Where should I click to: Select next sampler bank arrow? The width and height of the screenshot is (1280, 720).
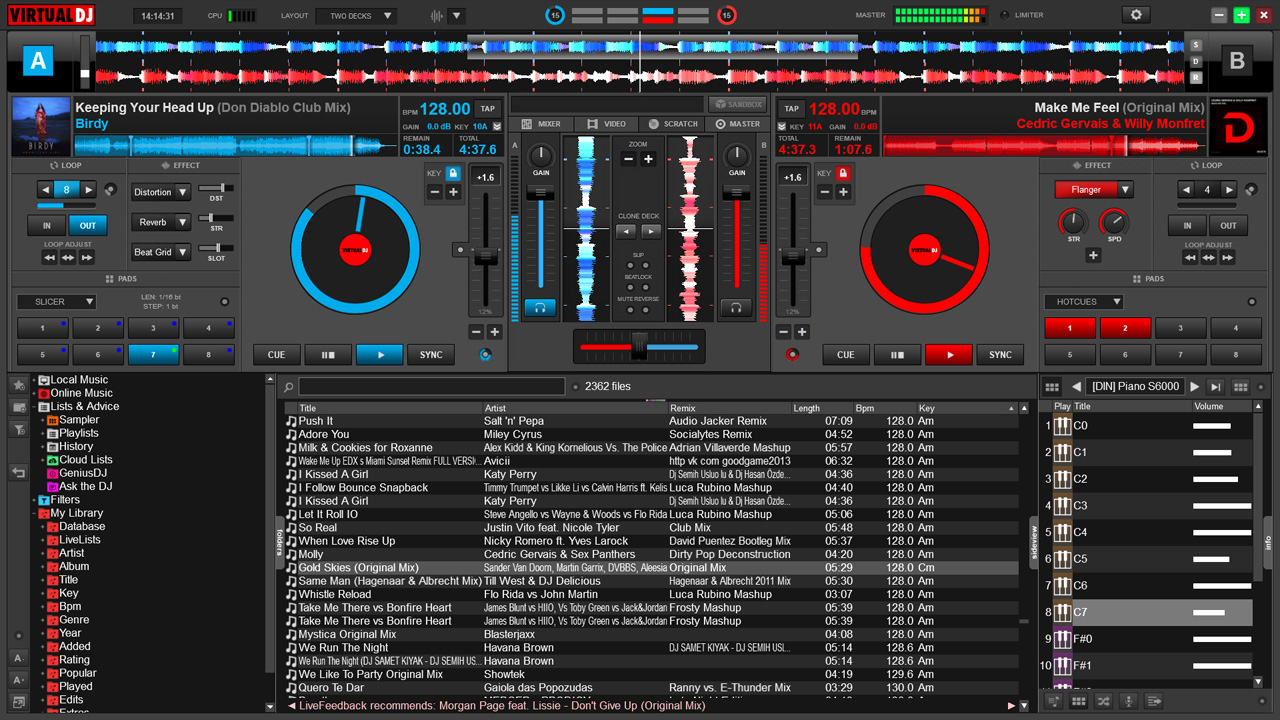1195,387
